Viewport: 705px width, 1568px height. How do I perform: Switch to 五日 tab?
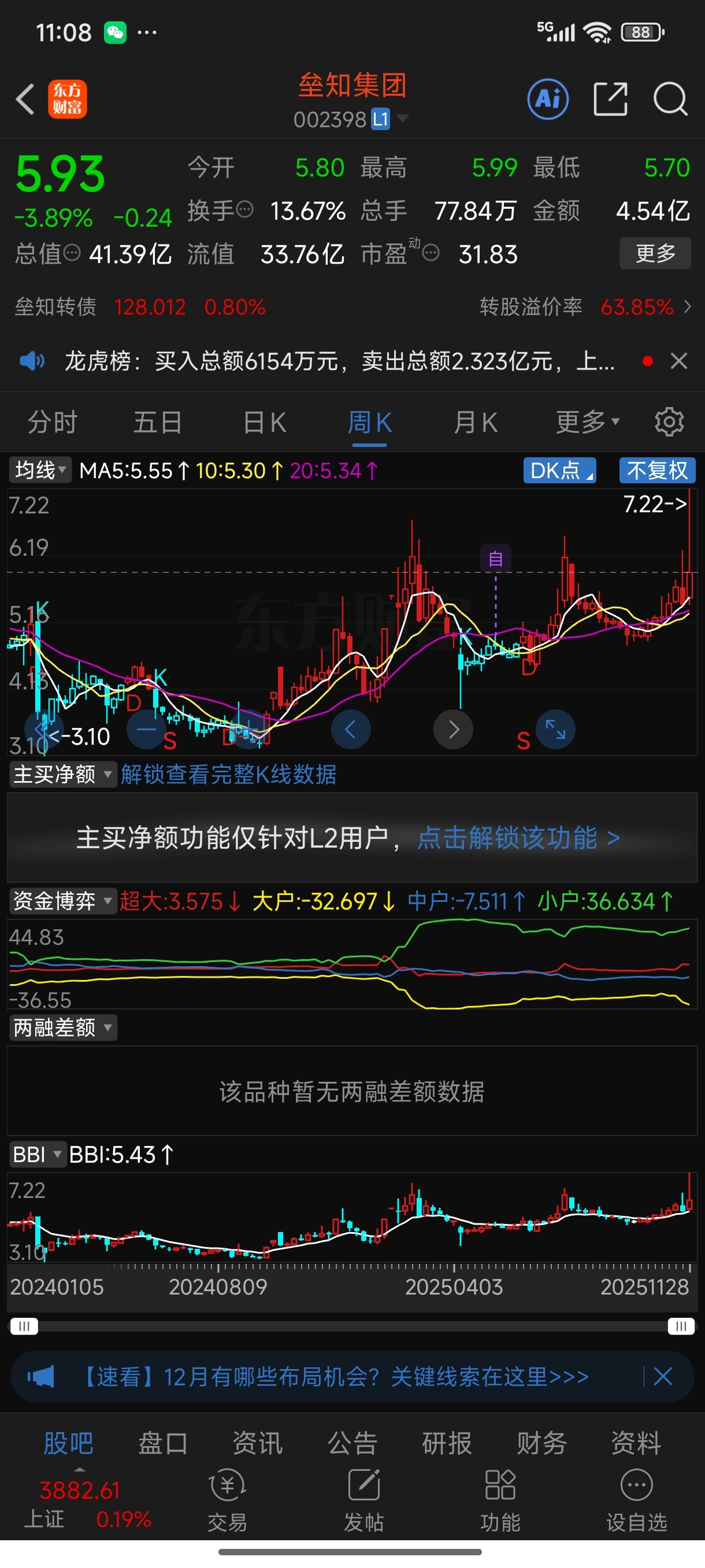(158, 422)
